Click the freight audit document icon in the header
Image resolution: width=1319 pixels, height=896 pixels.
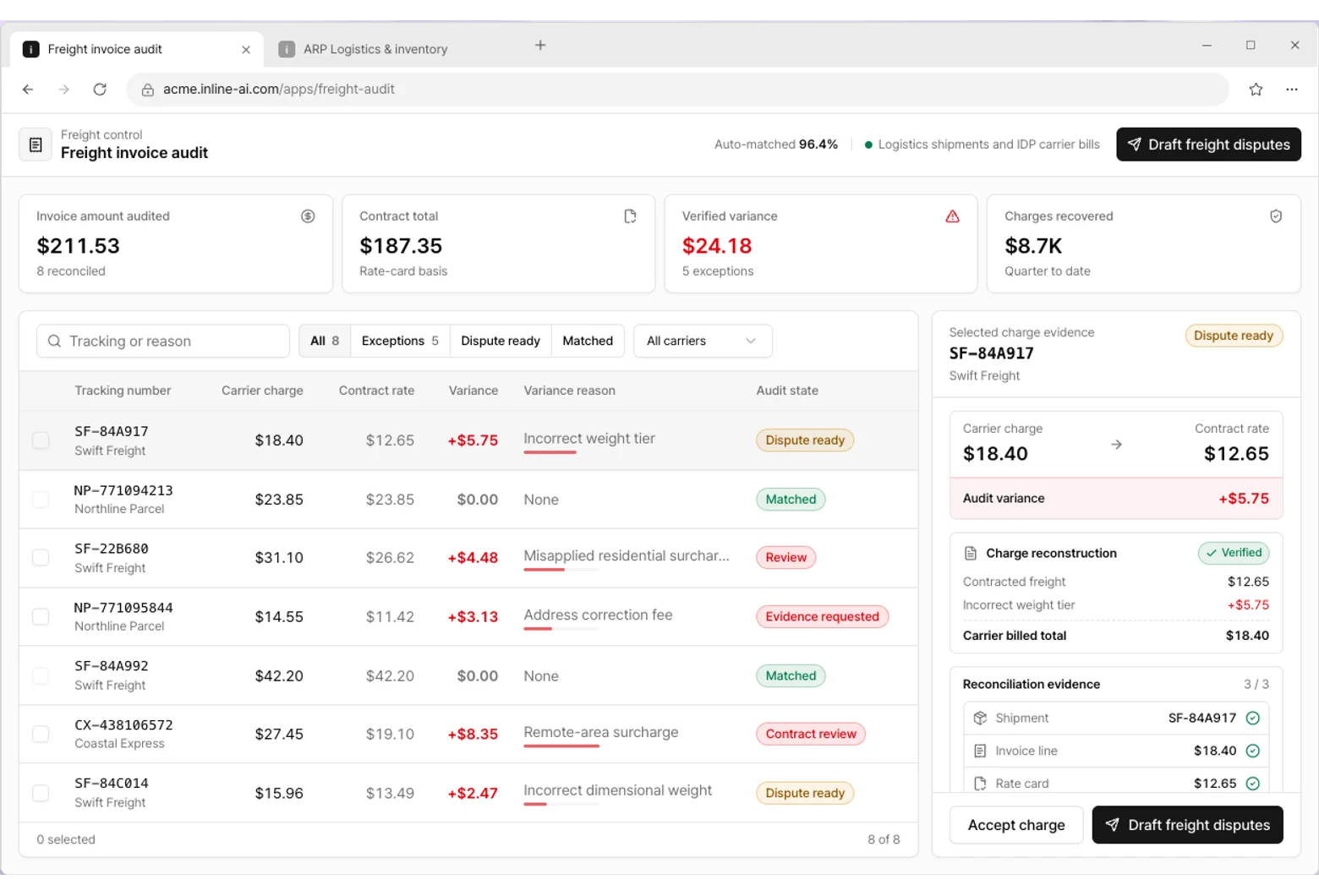[x=36, y=145]
